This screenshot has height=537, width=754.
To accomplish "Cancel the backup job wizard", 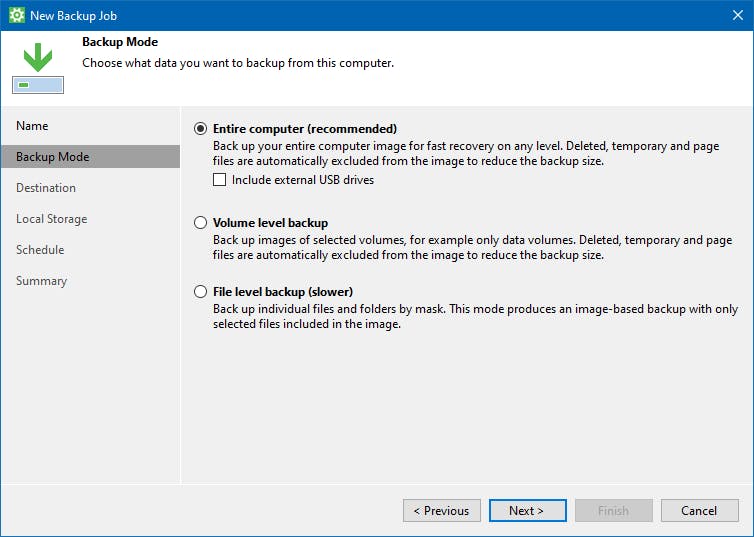I will (x=699, y=511).
